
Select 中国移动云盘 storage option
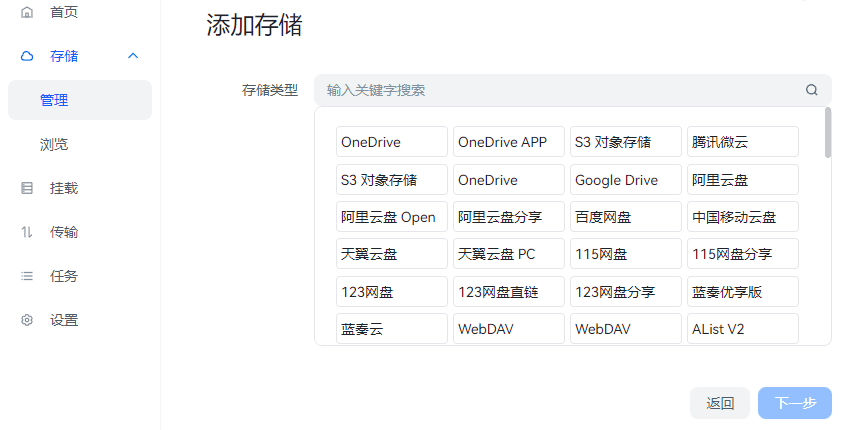(743, 217)
